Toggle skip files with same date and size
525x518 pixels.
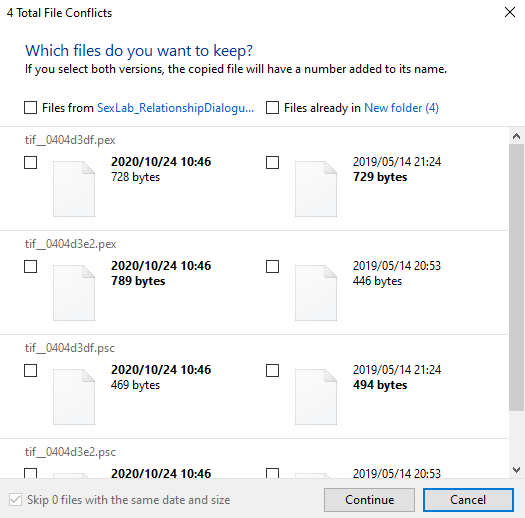coord(15,500)
